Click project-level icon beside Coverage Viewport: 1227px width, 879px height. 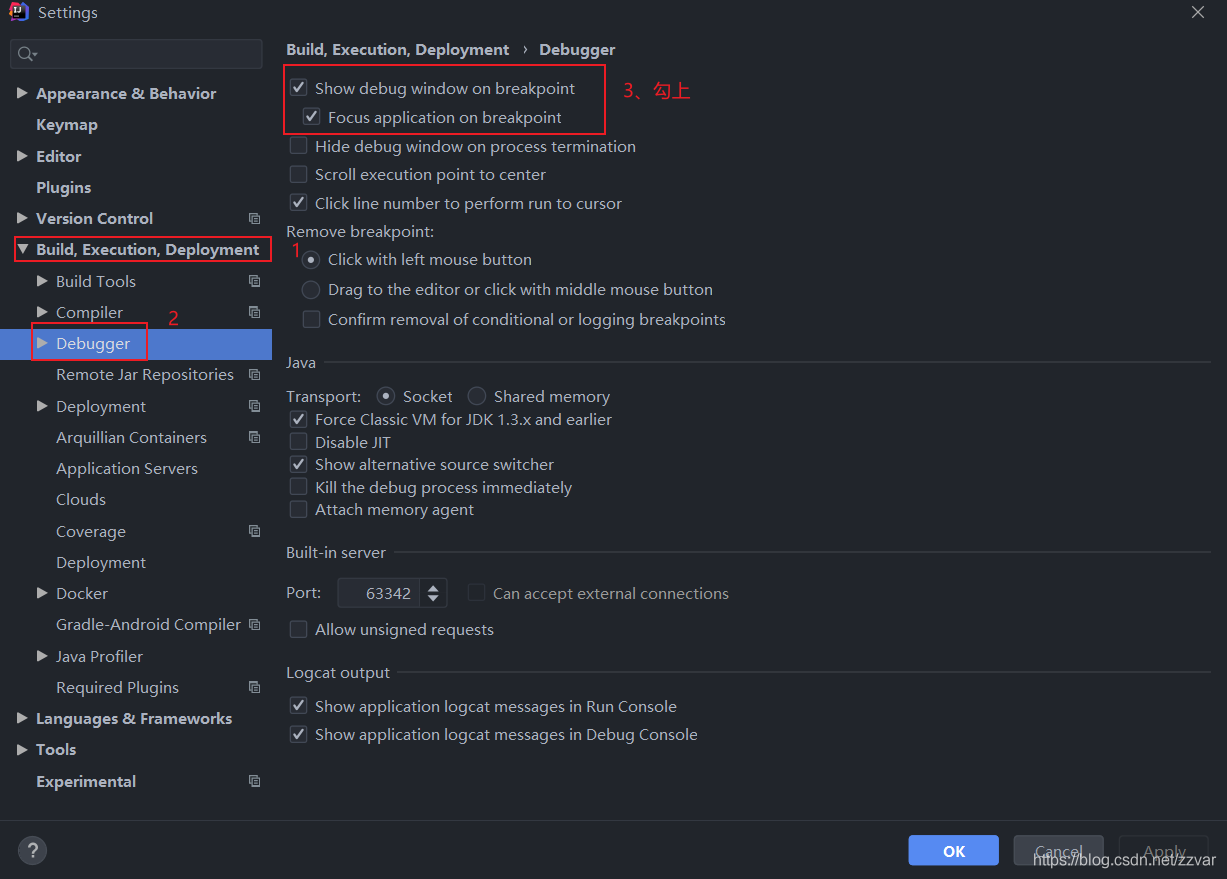tap(254, 532)
